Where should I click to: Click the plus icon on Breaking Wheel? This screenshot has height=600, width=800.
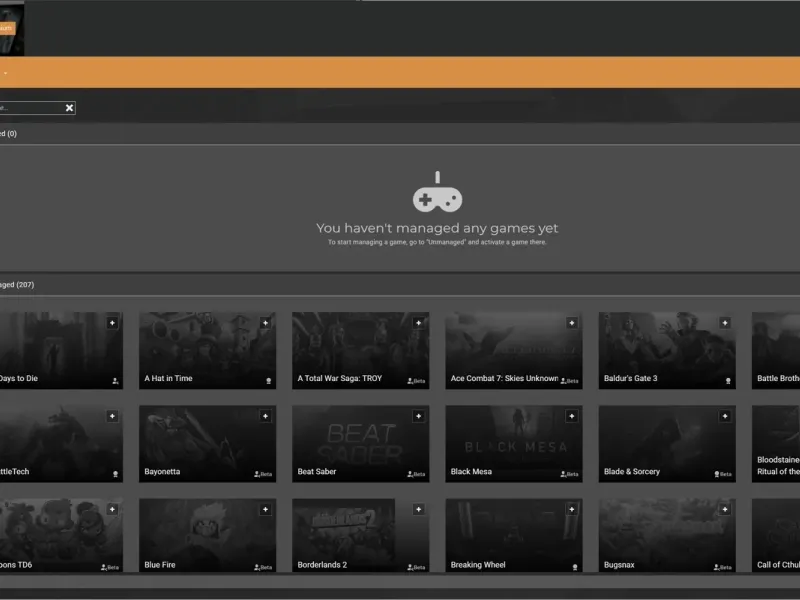click(x=571, y=509)
